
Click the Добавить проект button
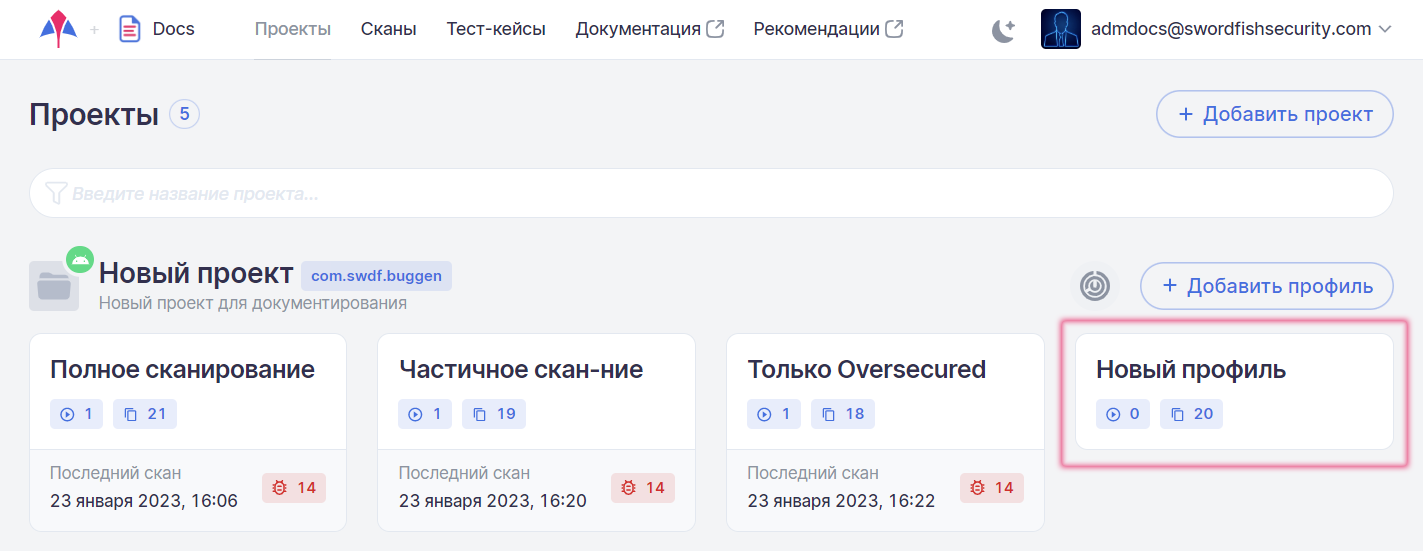pos(1275,114)
